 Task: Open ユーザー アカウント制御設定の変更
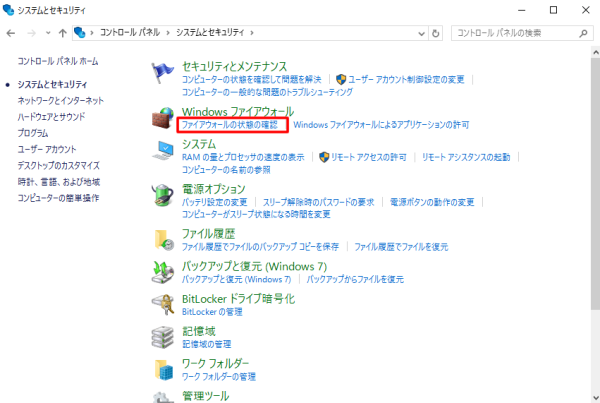406,80
